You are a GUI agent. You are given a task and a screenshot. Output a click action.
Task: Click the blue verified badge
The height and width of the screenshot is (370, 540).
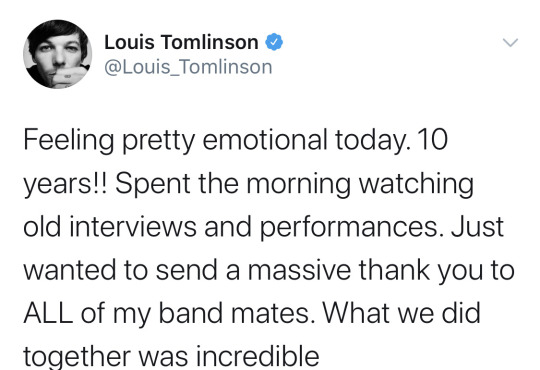click(x=274, y=42)
